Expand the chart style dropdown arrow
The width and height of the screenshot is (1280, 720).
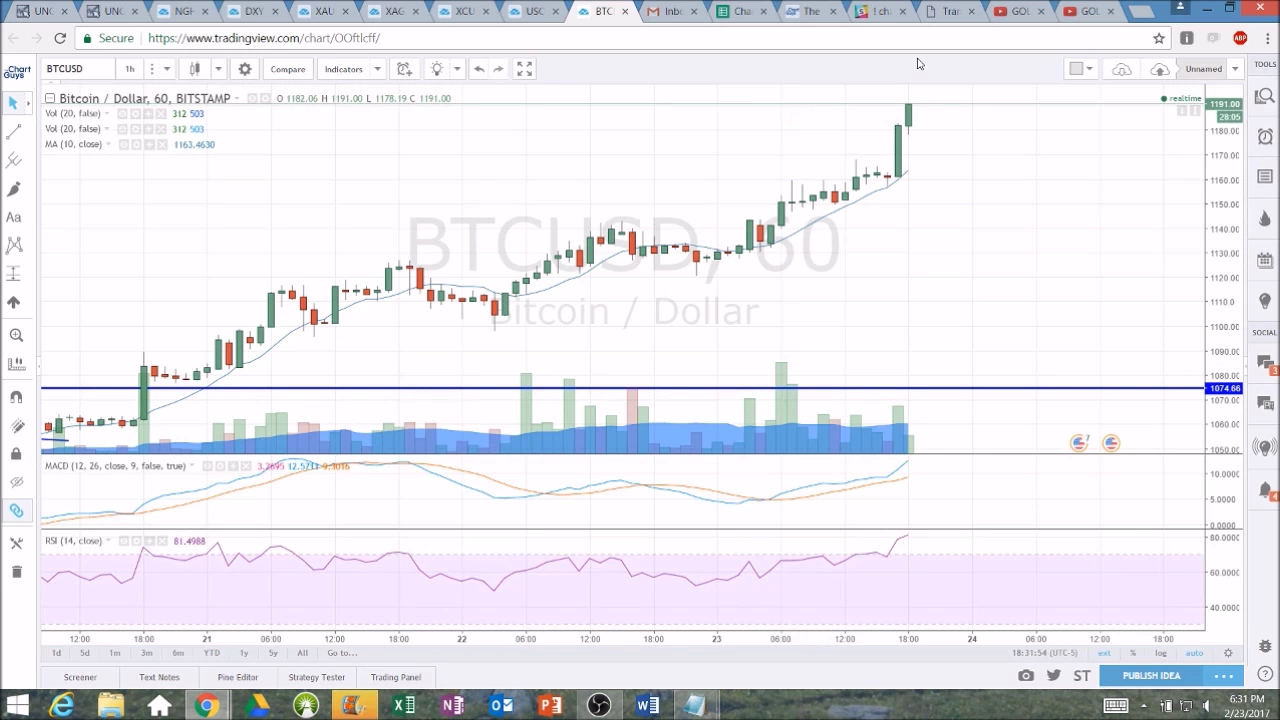[218, 69]
